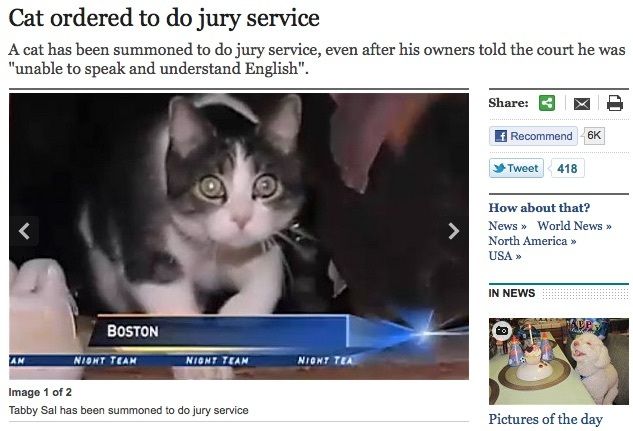
Task: Email this article via envelope icon
Action: [582, 104]
